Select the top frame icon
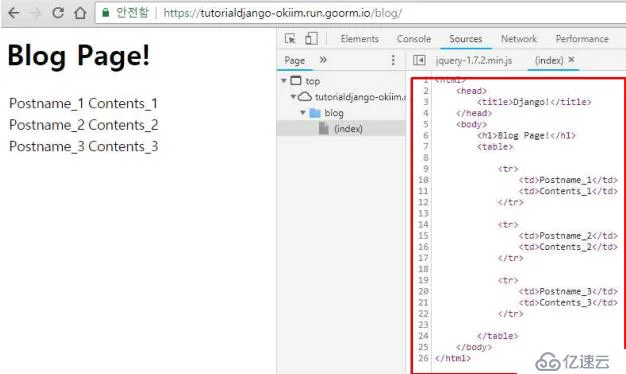The image size is (626, 374). coord(296,81)
